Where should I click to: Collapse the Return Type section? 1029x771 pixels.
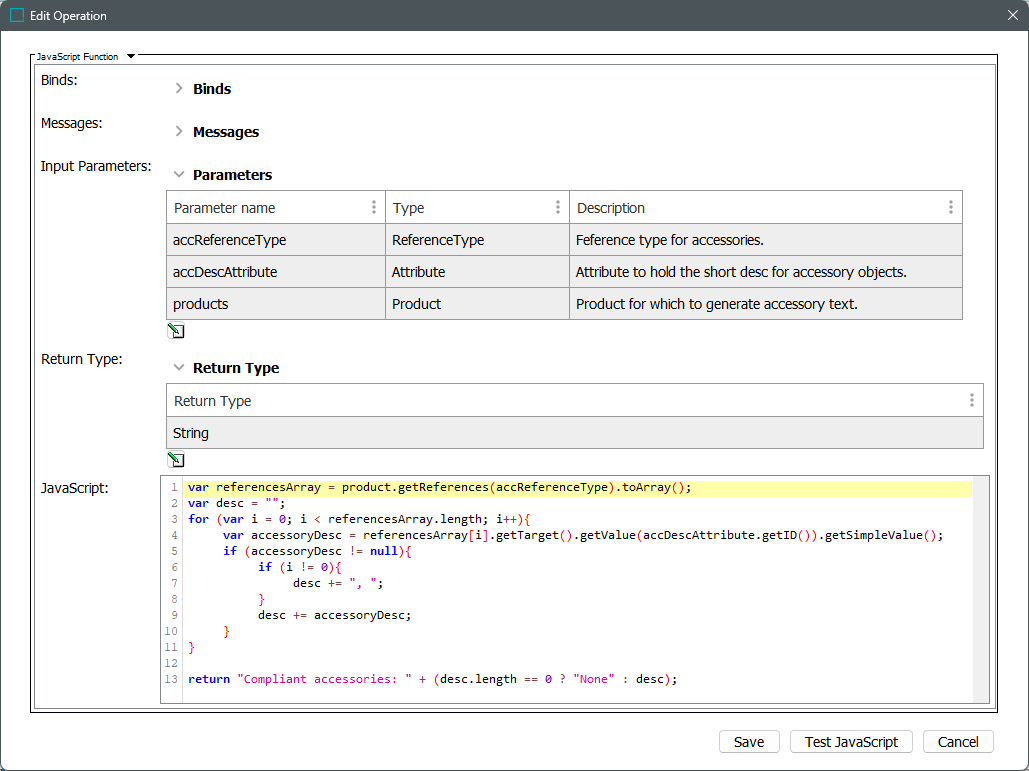pos(179,368)
